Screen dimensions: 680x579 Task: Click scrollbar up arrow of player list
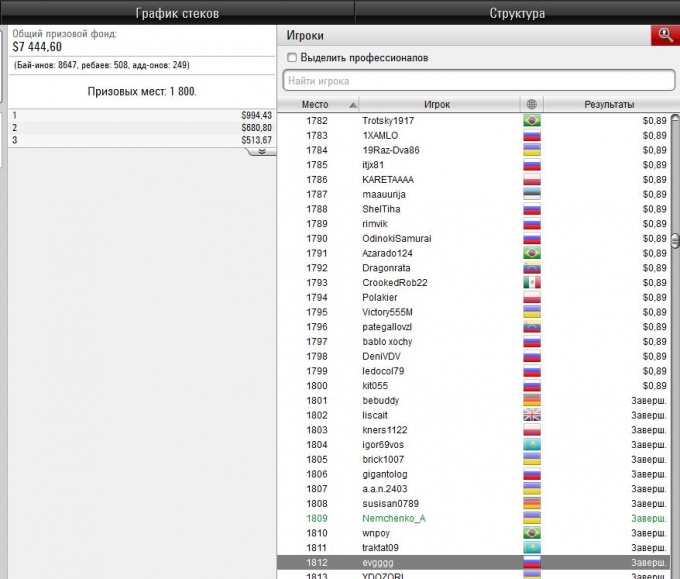(675, 118)
